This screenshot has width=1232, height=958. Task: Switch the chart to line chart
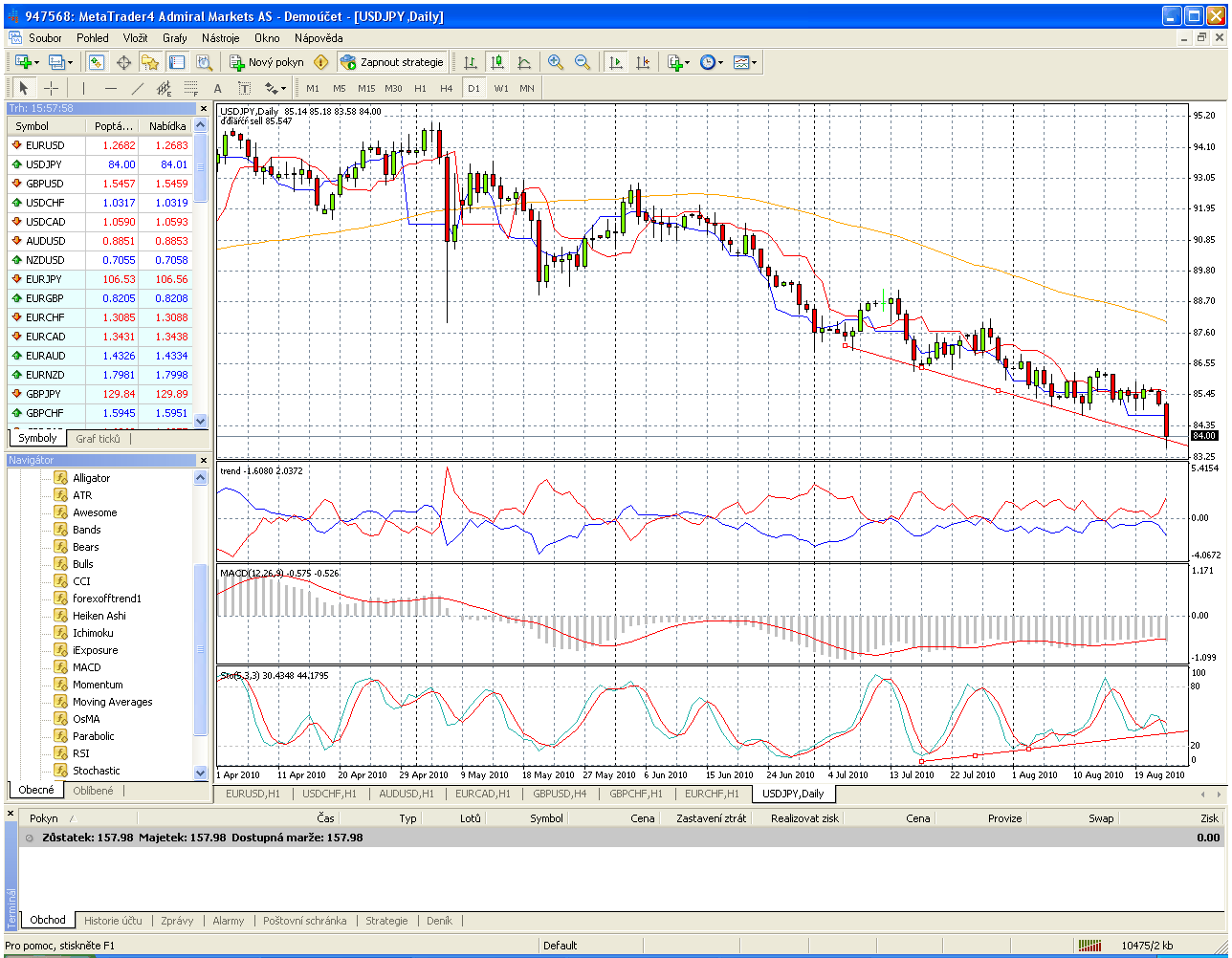pos(524,62)
